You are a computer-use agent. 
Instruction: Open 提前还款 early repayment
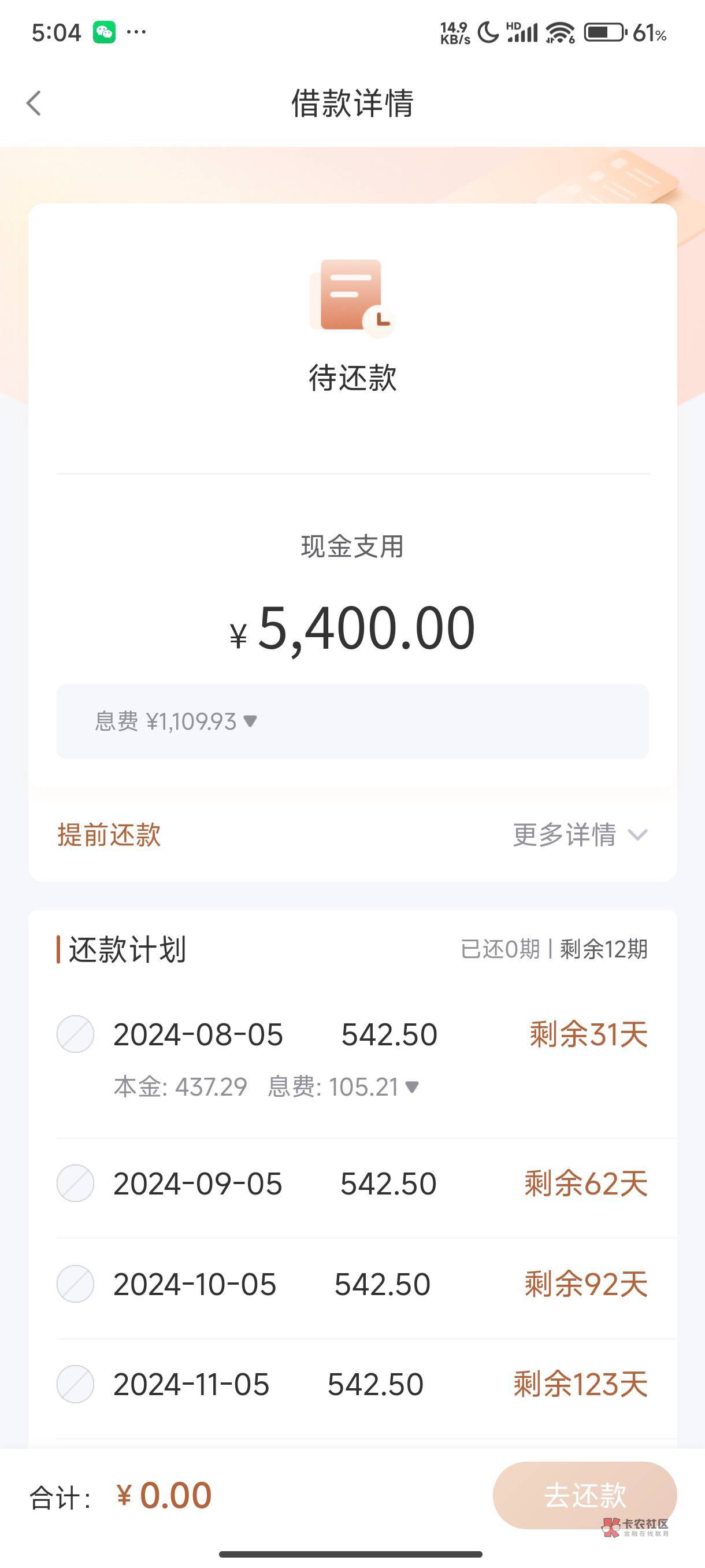(109, 834)
